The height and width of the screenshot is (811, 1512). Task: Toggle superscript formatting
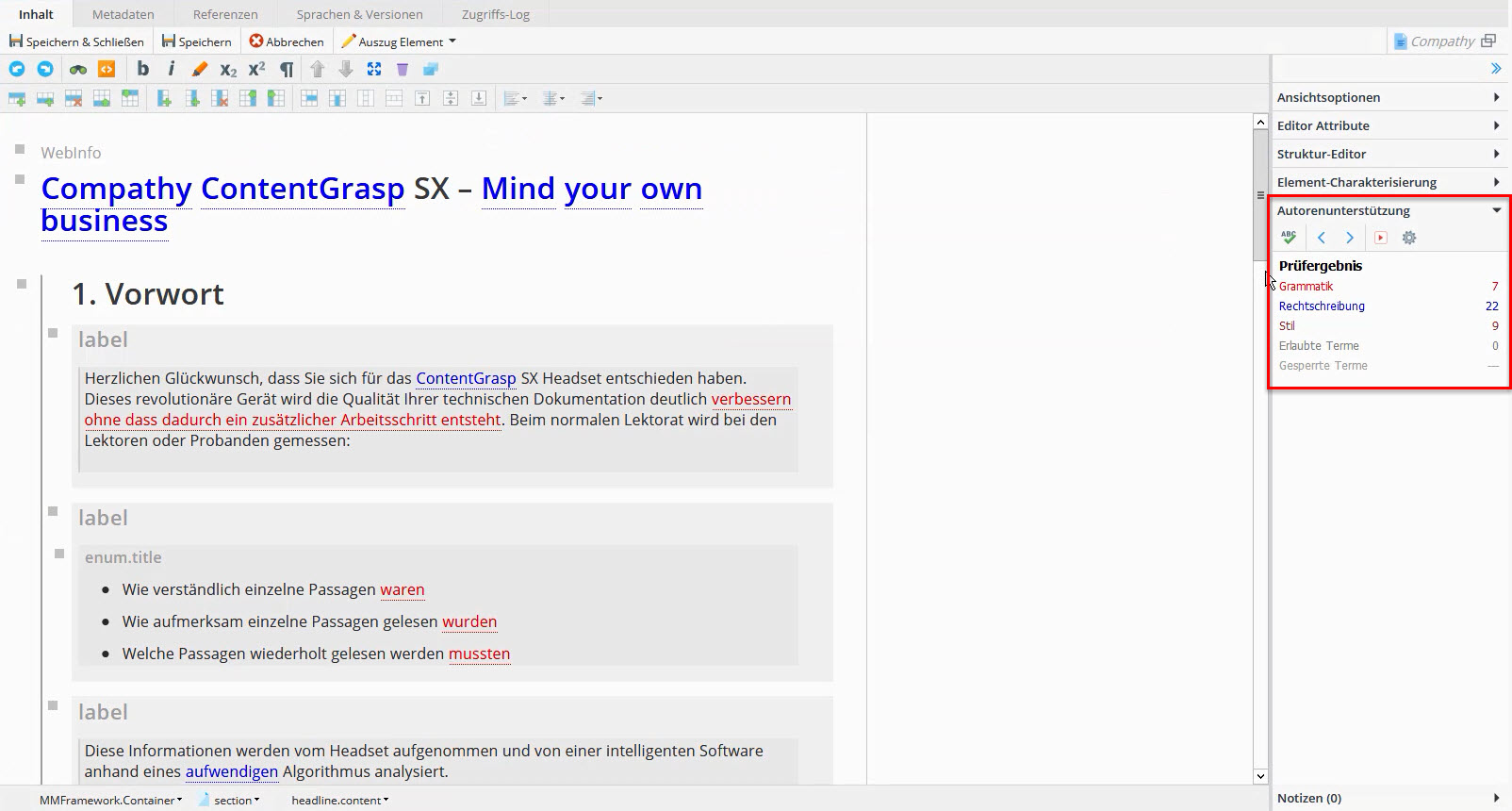256,69
